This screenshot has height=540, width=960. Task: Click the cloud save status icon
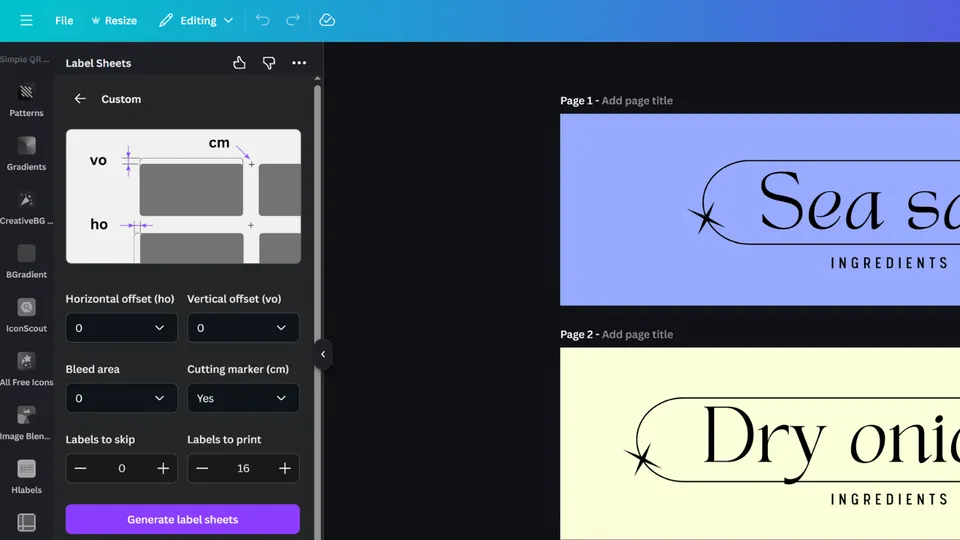(x=327, y=20)
